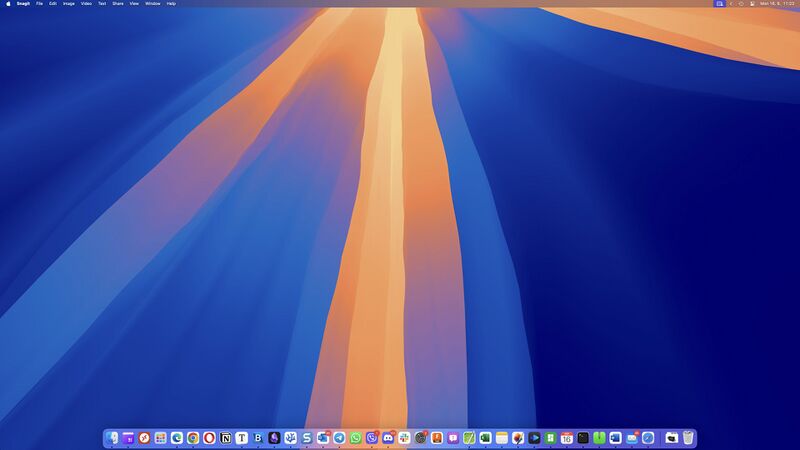
Task: Open the Share menu
Action: click(x=117, y=4)
